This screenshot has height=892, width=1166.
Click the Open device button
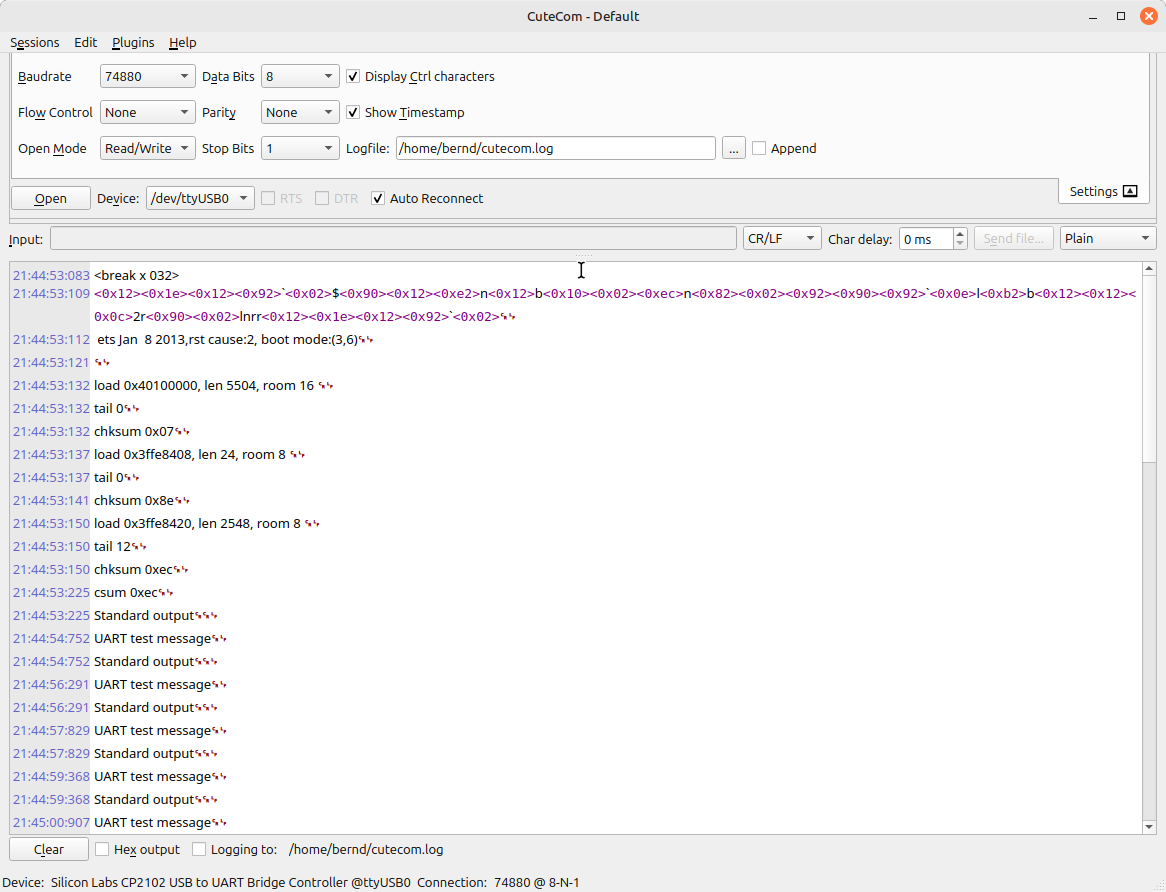(51, 198)
